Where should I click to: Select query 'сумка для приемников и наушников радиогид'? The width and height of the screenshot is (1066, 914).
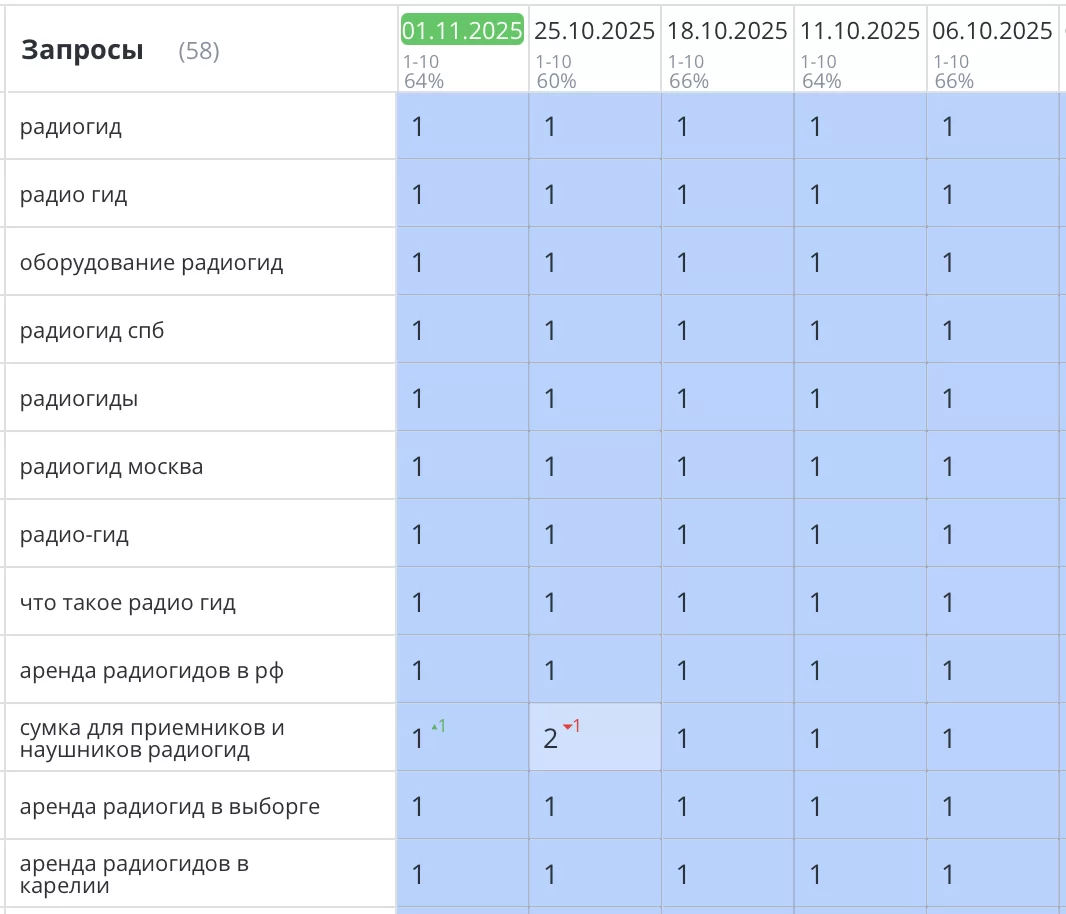point(152,739)
